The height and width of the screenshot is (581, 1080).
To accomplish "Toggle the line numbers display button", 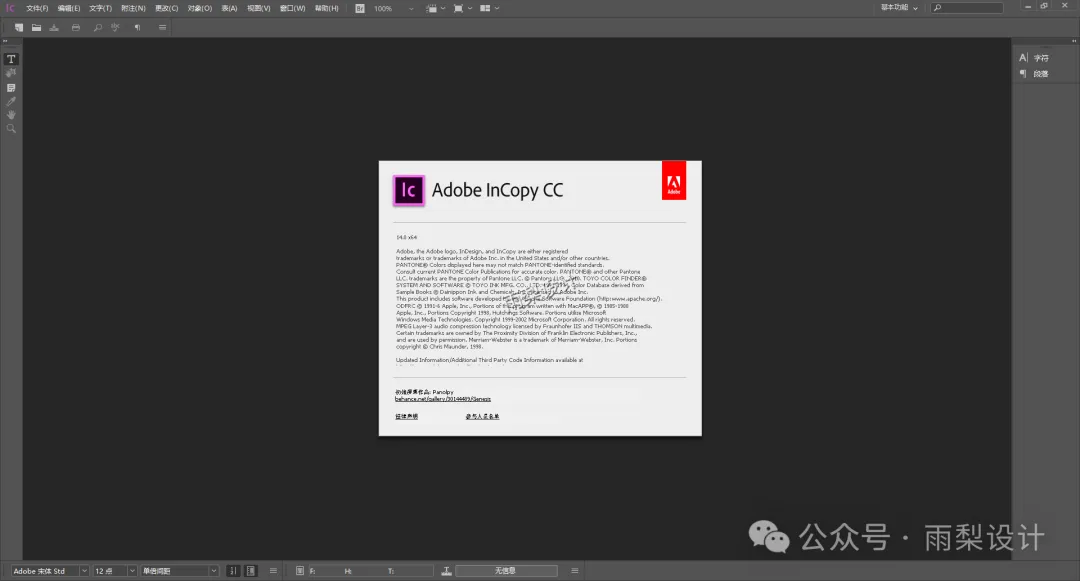I will point(233,571).
